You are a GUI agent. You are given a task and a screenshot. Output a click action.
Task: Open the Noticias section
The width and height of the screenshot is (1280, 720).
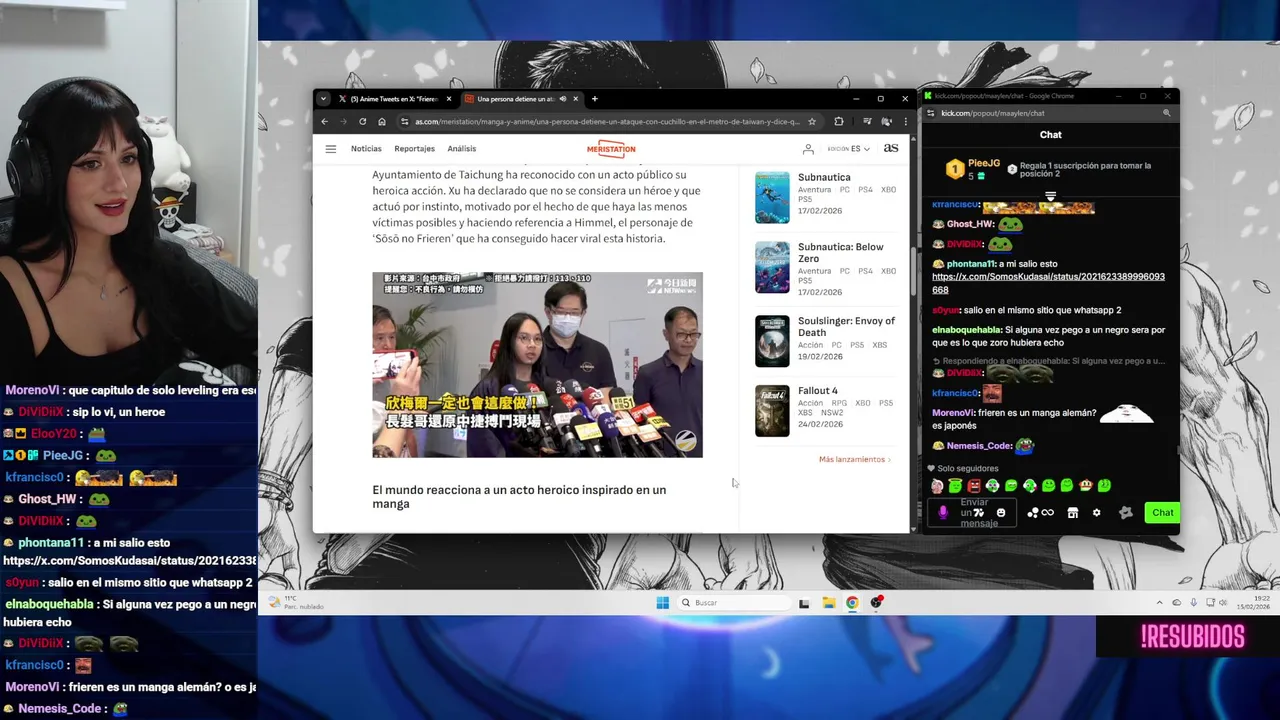coord(366,149)
